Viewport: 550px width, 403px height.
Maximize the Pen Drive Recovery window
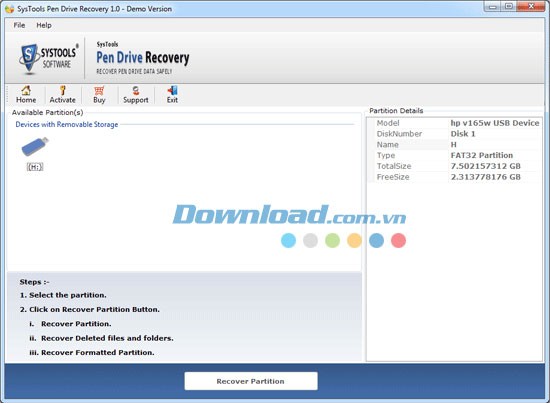pyautogui.click(x=508, y=6)
